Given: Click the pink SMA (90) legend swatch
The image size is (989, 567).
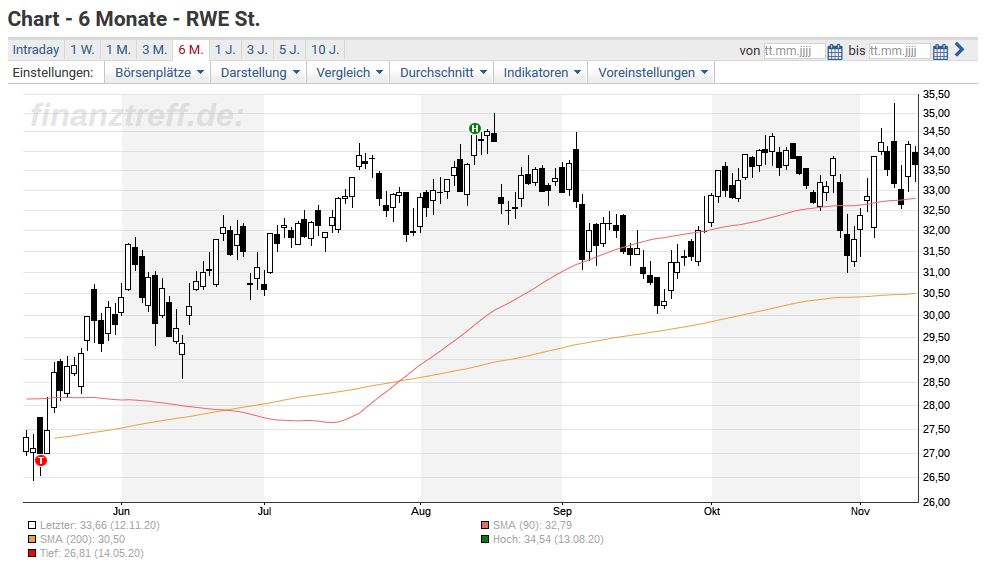Looking at the screenshot, I should 484,525.
